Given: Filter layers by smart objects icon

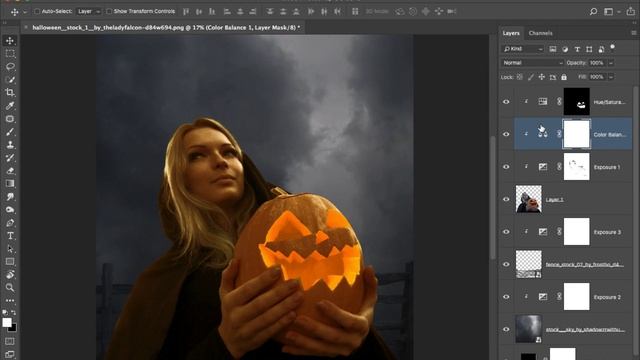Looking at the screenshot, I should coord(601,49).
